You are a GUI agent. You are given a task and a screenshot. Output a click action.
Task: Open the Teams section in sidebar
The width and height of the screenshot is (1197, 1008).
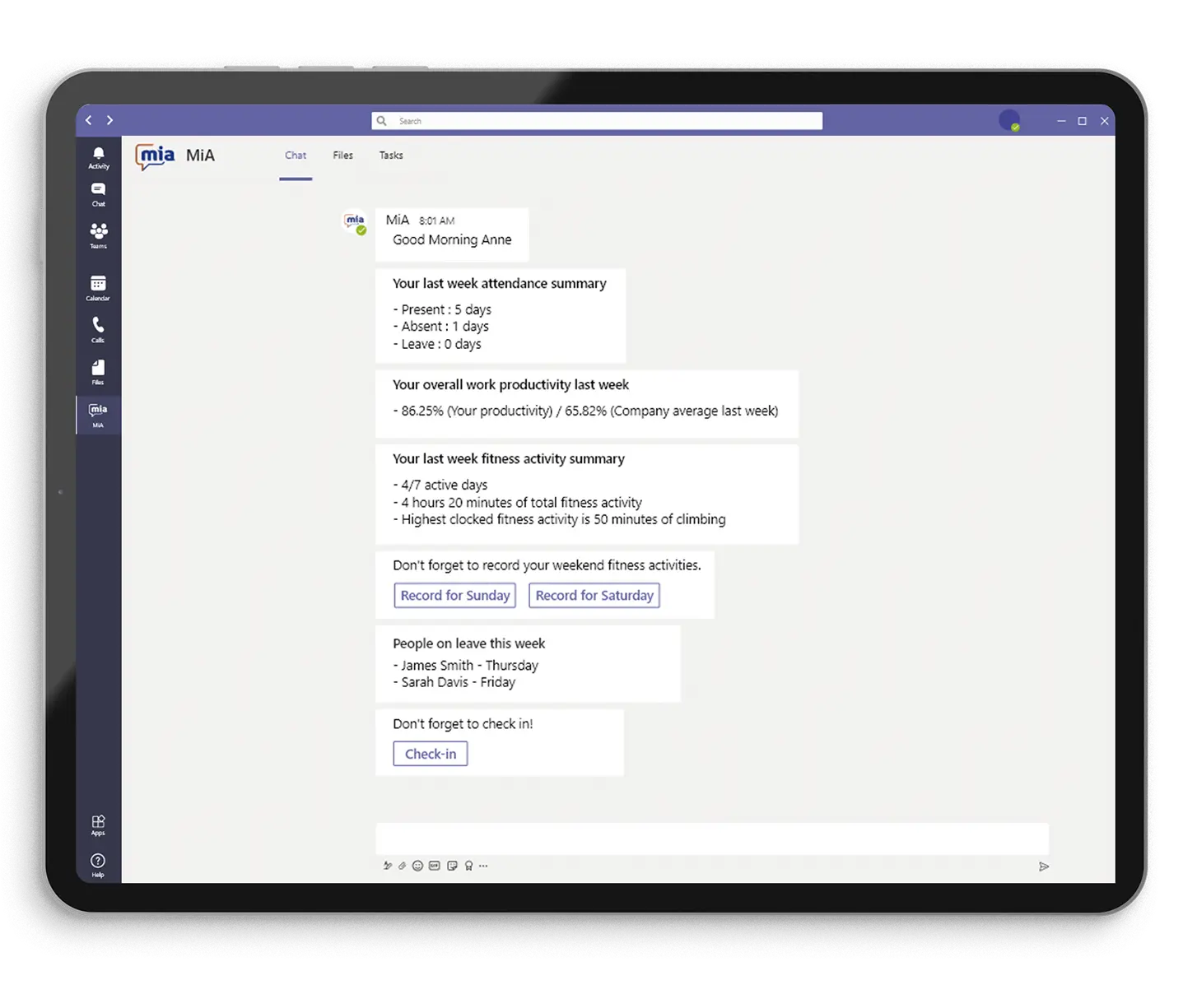pyautogui.click(x=99, y=235)
